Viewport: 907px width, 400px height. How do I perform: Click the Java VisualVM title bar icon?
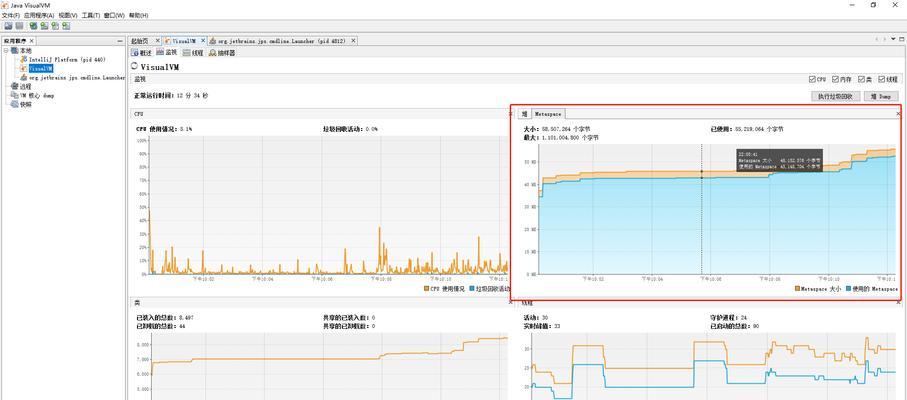[5, 5]
